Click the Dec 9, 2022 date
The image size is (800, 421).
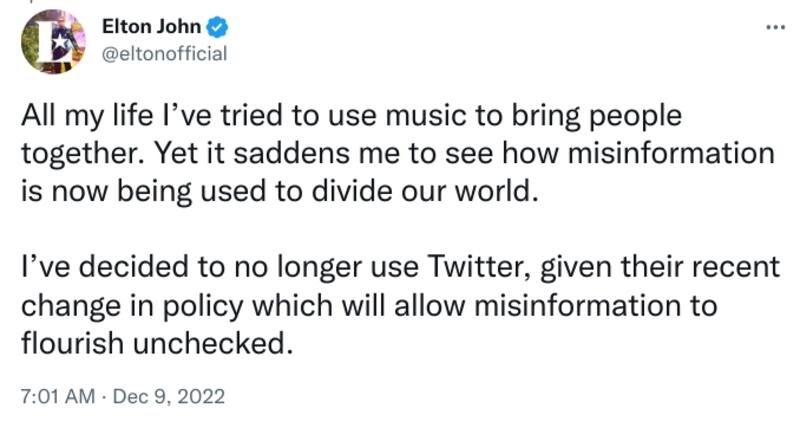(169, 395)
